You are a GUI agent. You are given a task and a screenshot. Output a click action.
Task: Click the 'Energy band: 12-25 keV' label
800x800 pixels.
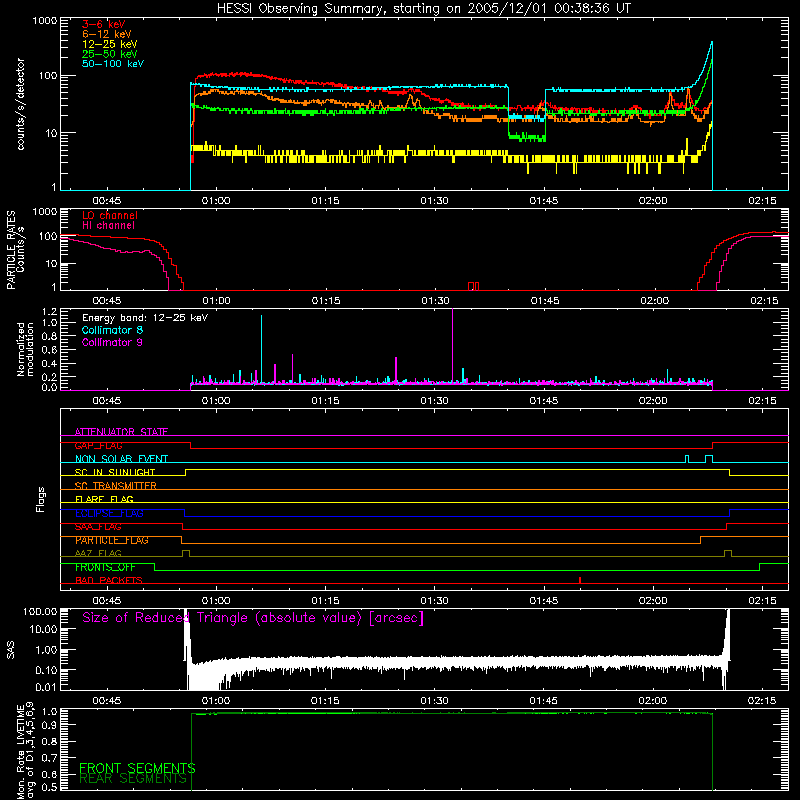[145, 318]
